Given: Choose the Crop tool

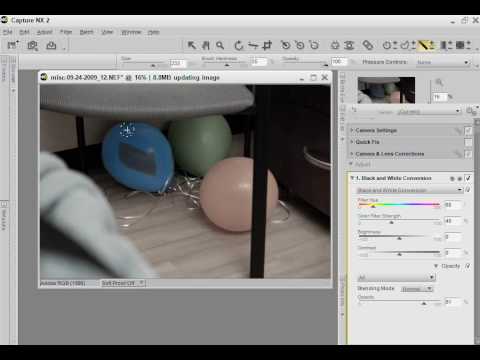Looking at the screenshot, I should coord(267,45).
